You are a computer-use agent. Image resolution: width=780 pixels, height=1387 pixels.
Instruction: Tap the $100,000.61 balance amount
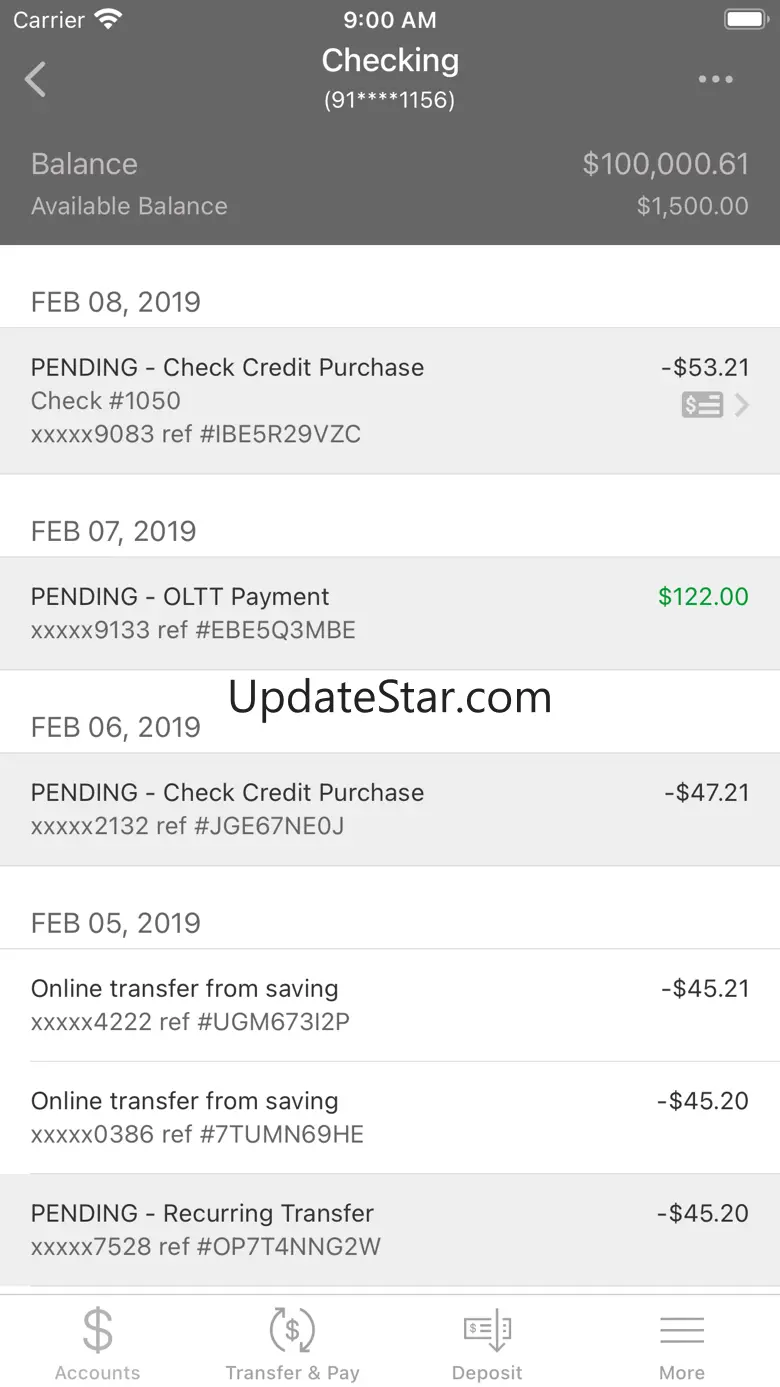665,164
